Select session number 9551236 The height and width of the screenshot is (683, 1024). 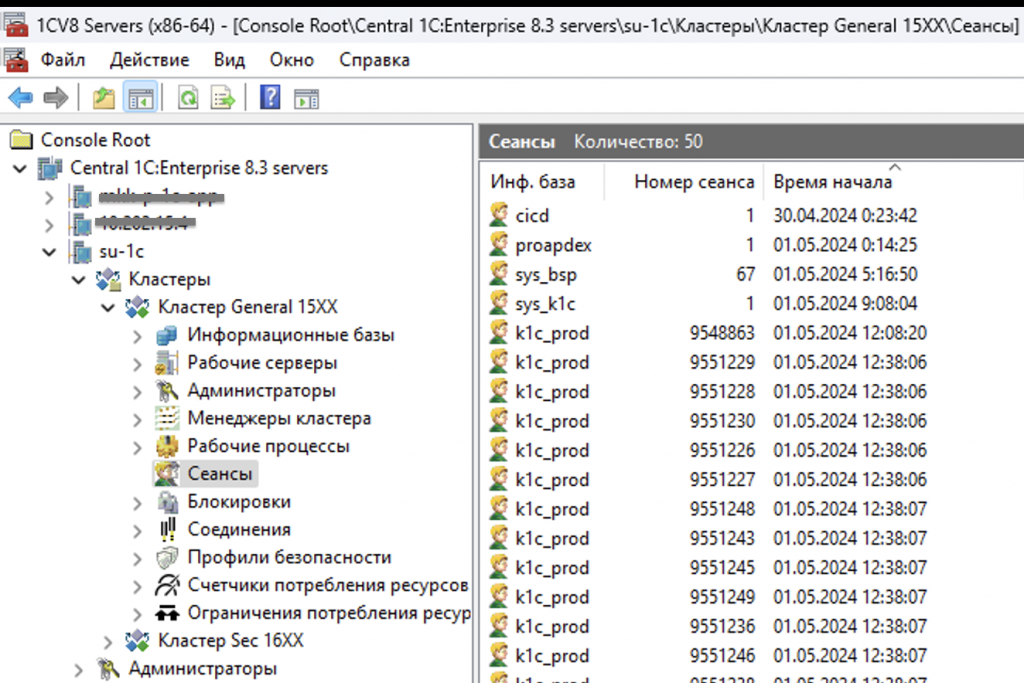tap(722, 626)
